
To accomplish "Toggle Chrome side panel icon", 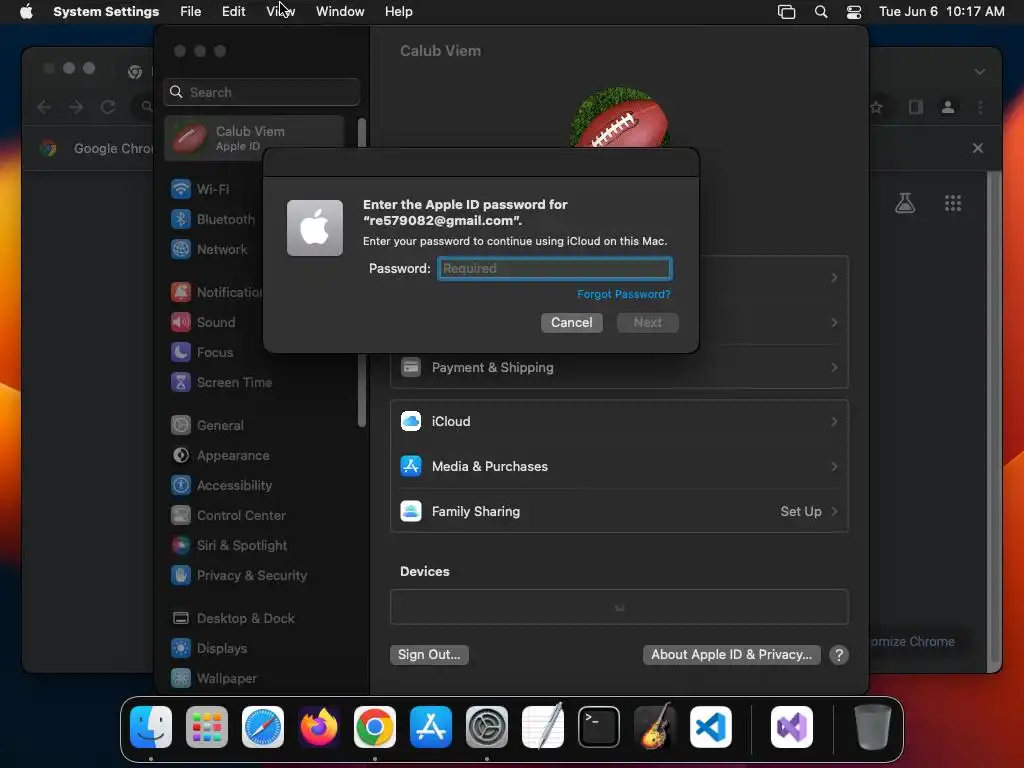I will [x=916, y=107].
